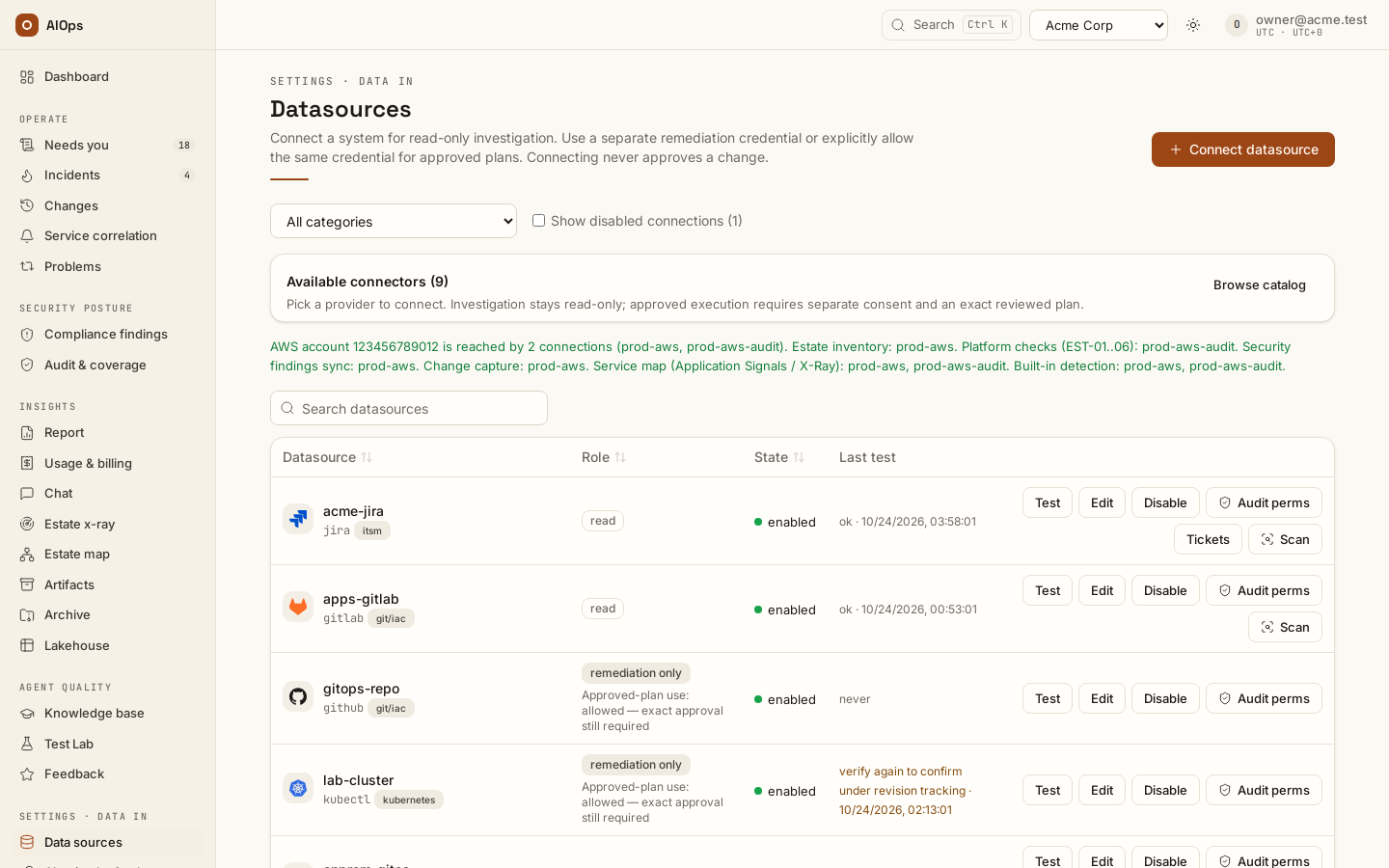Click the apps-gitlab GitLab logo

tap(298, 607)
